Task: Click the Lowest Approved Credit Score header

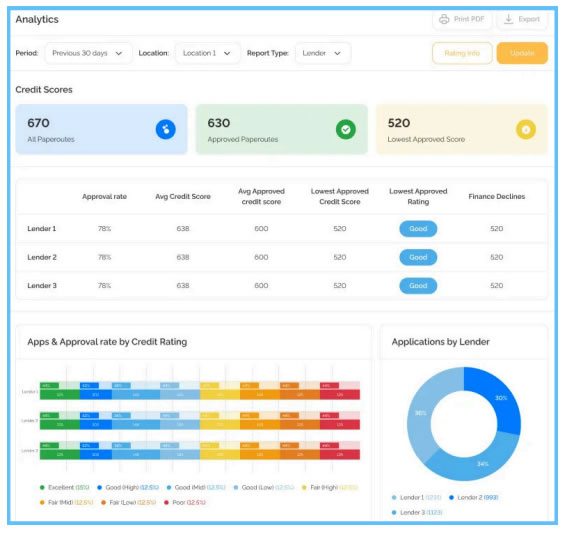Action: [339, 196]
